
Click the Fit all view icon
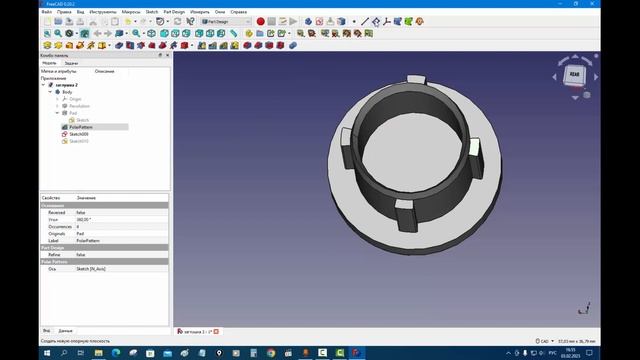coord(47,33)
